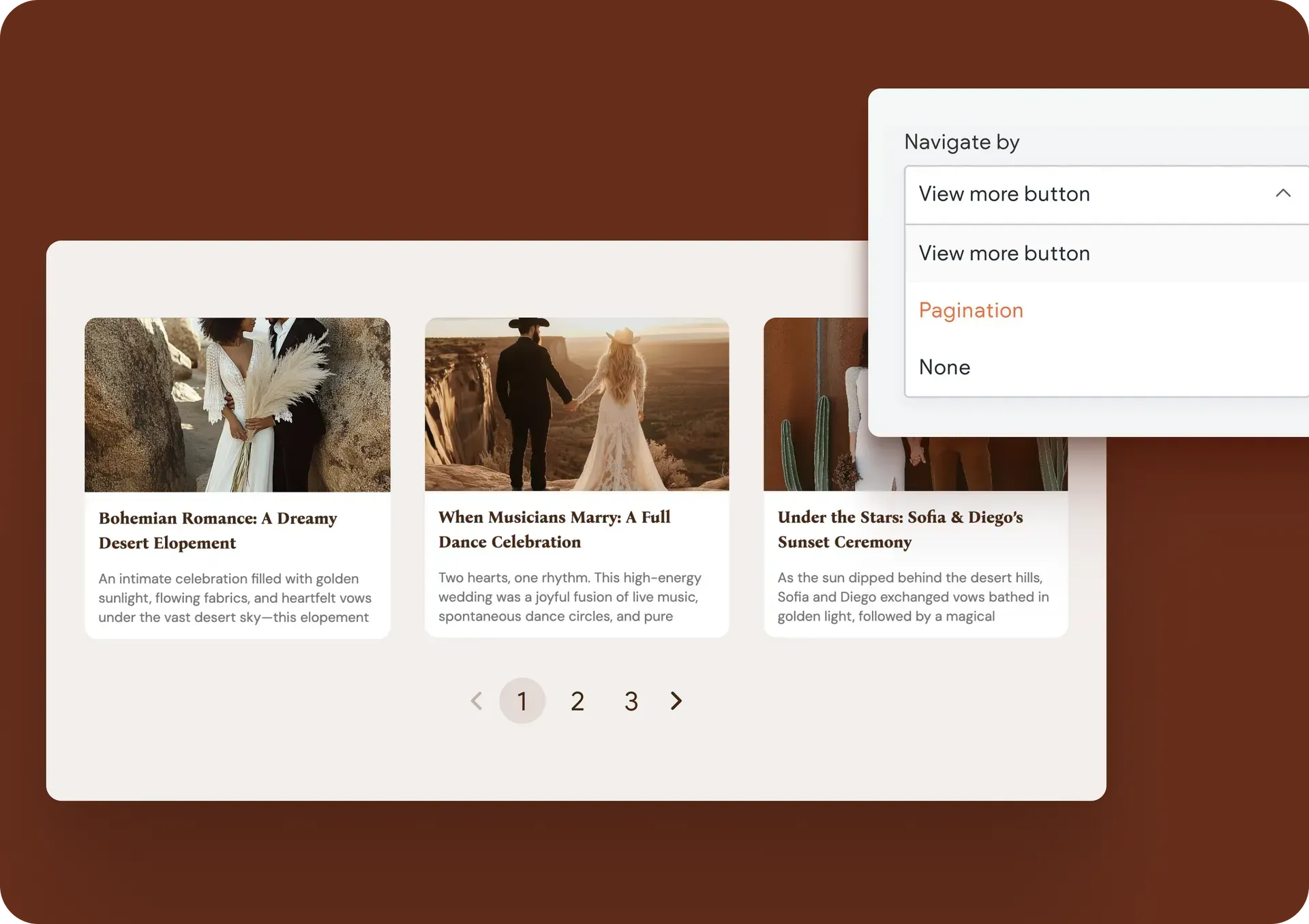Click the Two hearts, one rhythm excerpt
The image size is (1309, 924).
[x=569, y=597]
